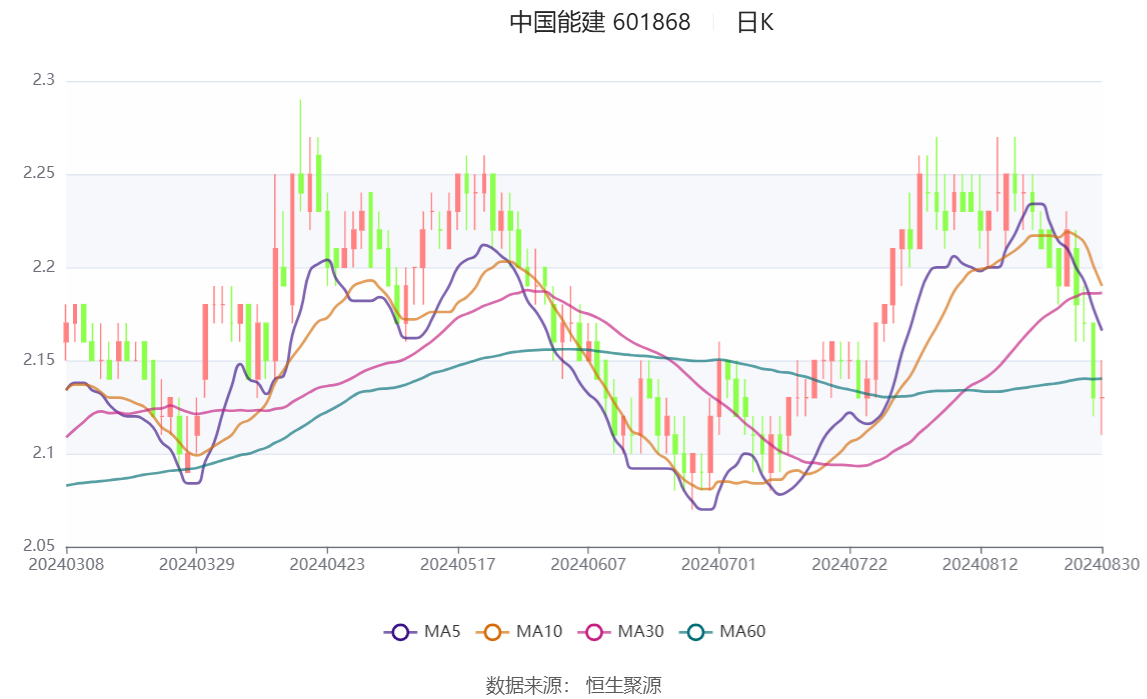Viewport: 1147px width, 699px height.
Task: Click the 20240812 date label
Action: (x=980, y=564)
